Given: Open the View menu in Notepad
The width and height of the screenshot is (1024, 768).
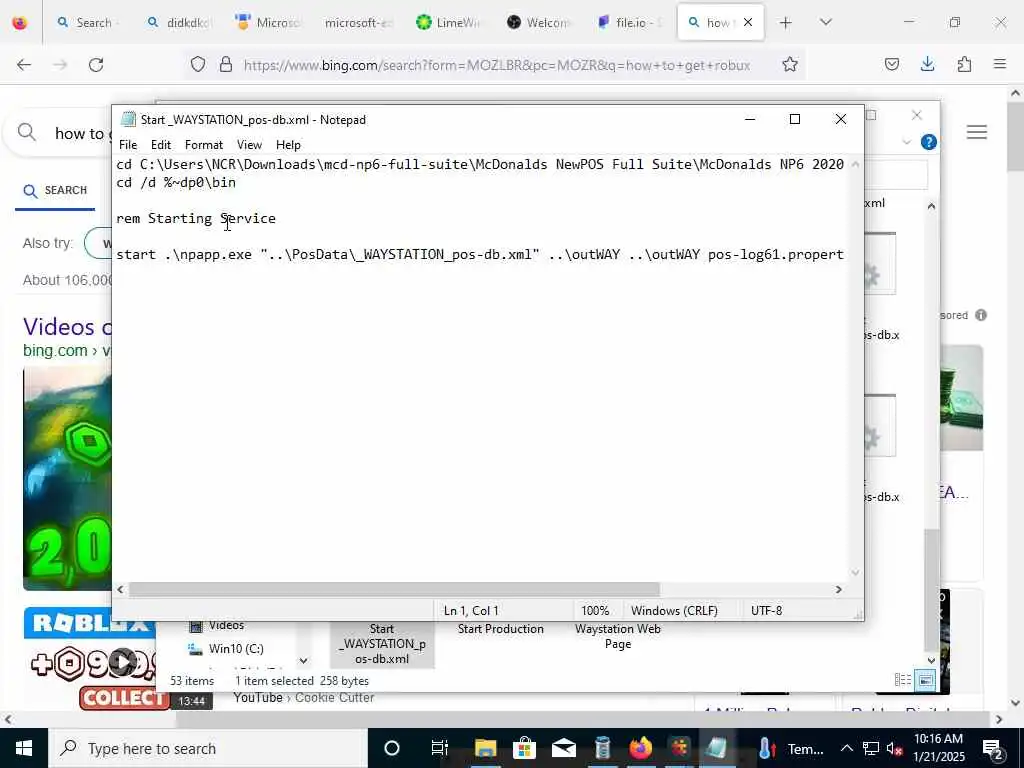Looking at the screenshot, I should pos(249,145).
